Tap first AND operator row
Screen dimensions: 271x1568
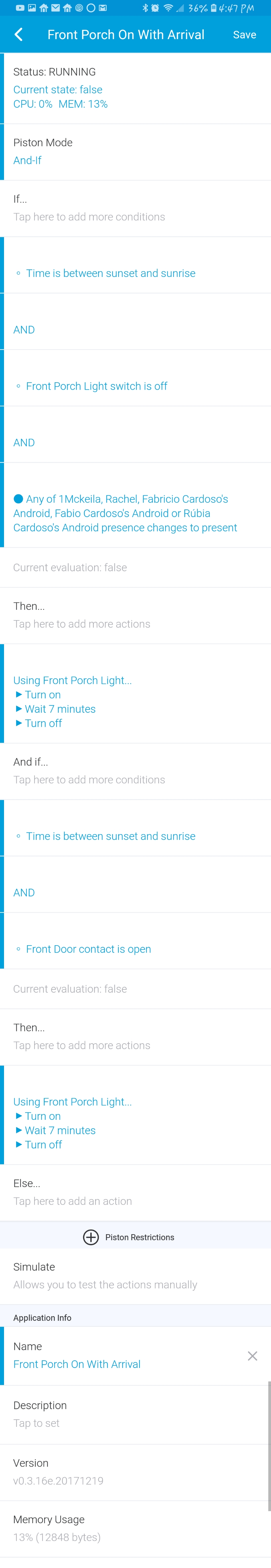(135, 321)
